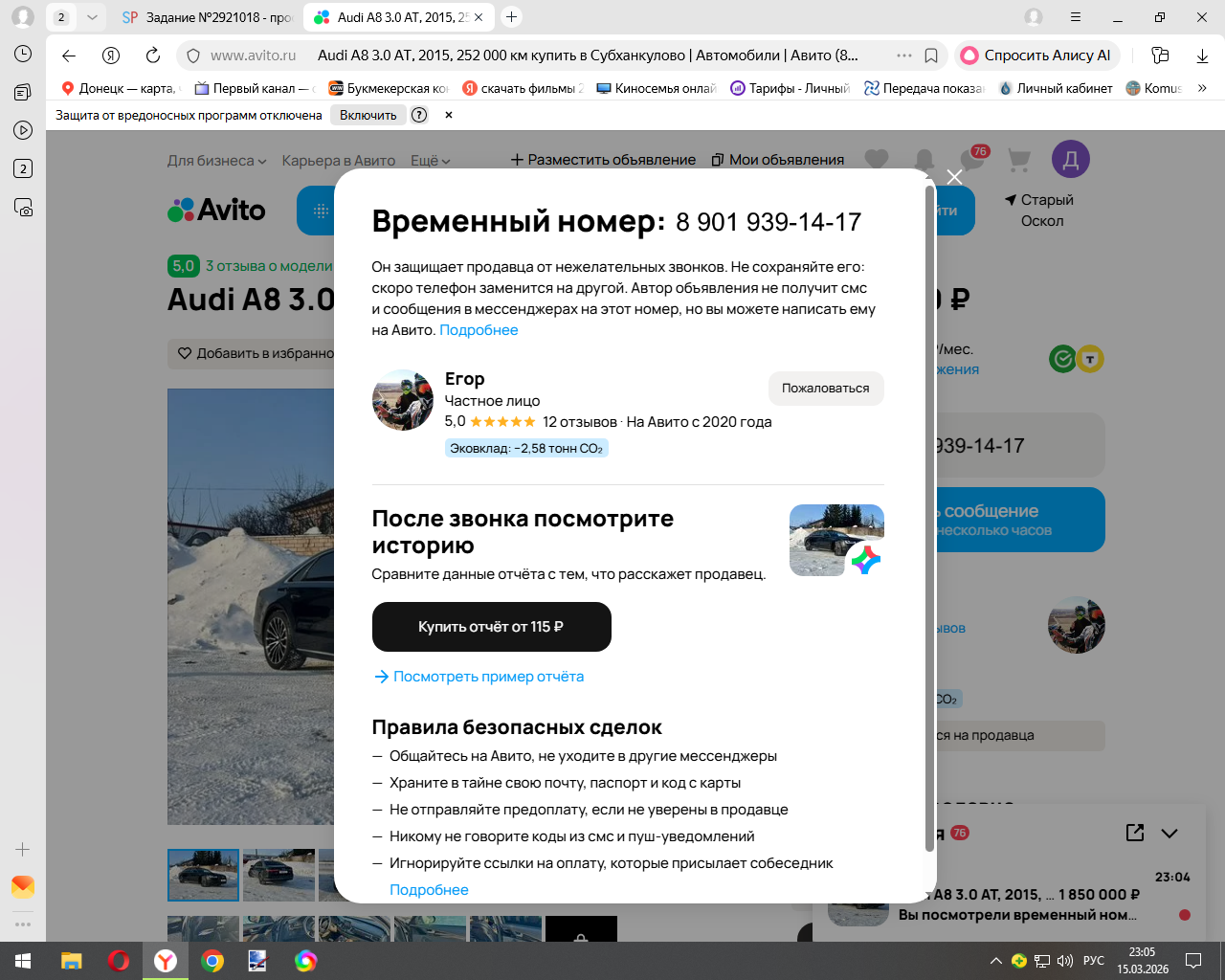Open 'Мои объявления' in Avito header
The height and width of the screenshot is (980, 1225).
[x=778, y=160]
